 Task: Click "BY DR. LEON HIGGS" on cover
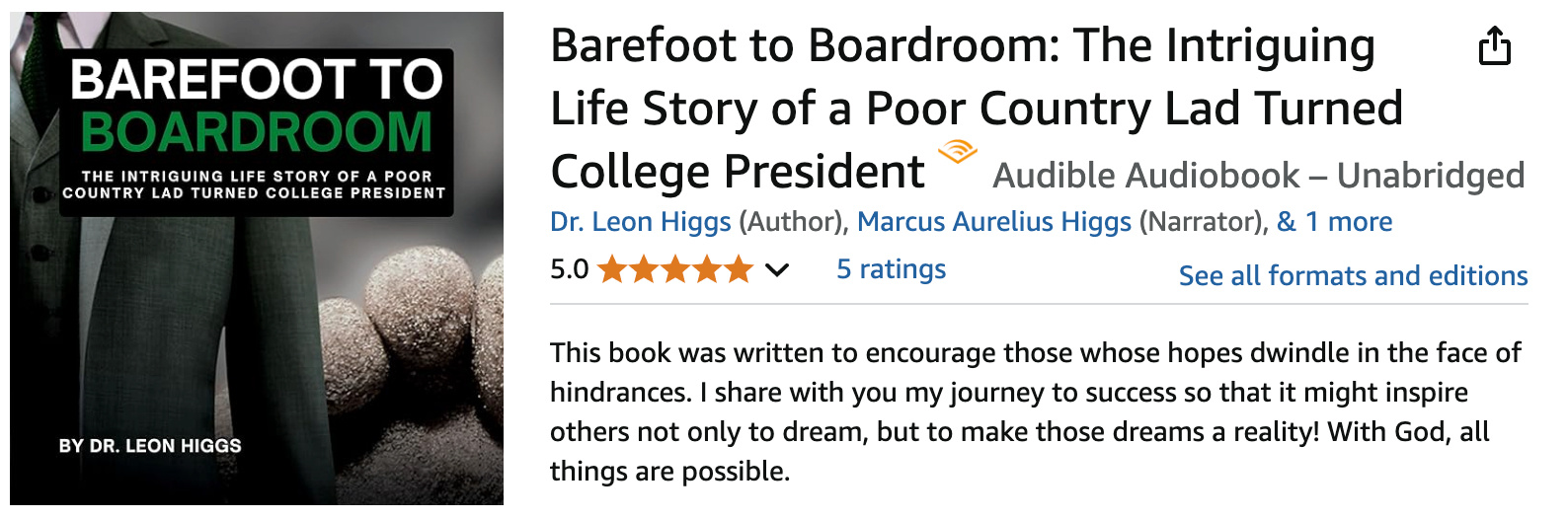[x=150, y=446]
